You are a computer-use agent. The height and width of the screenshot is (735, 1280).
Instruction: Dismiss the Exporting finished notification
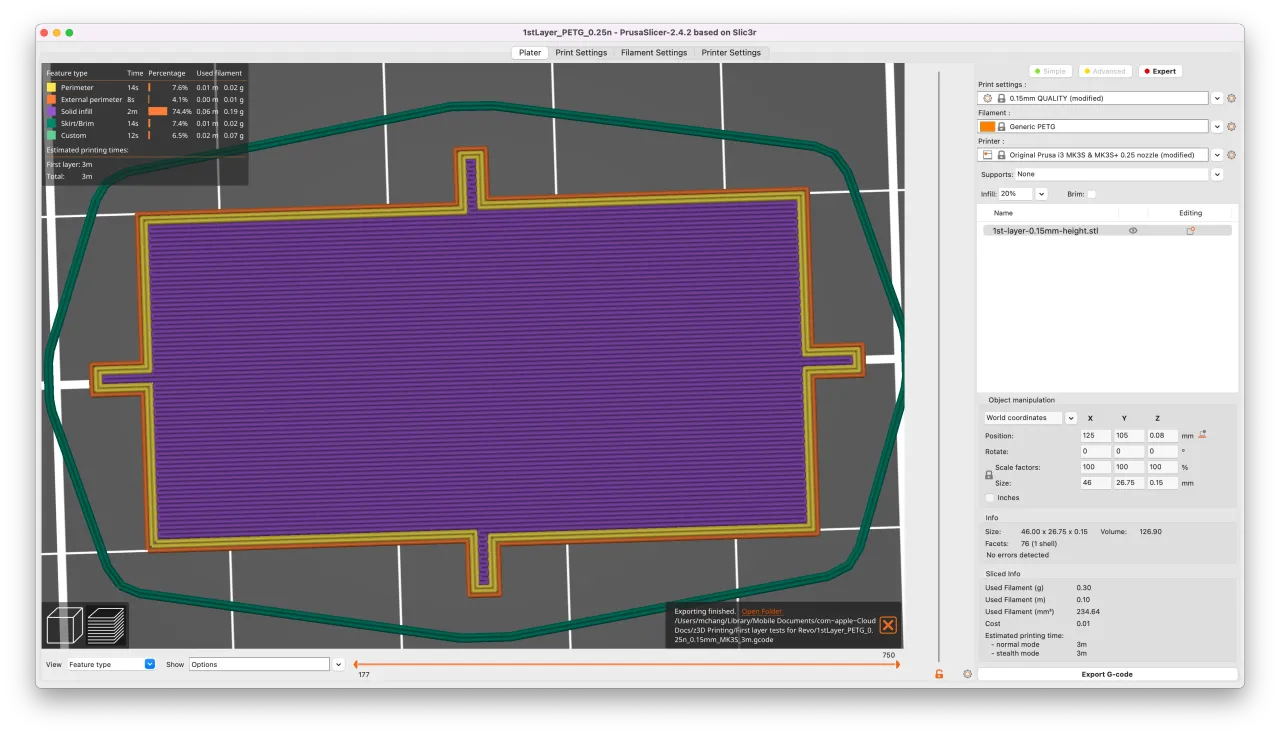(888, 625)
